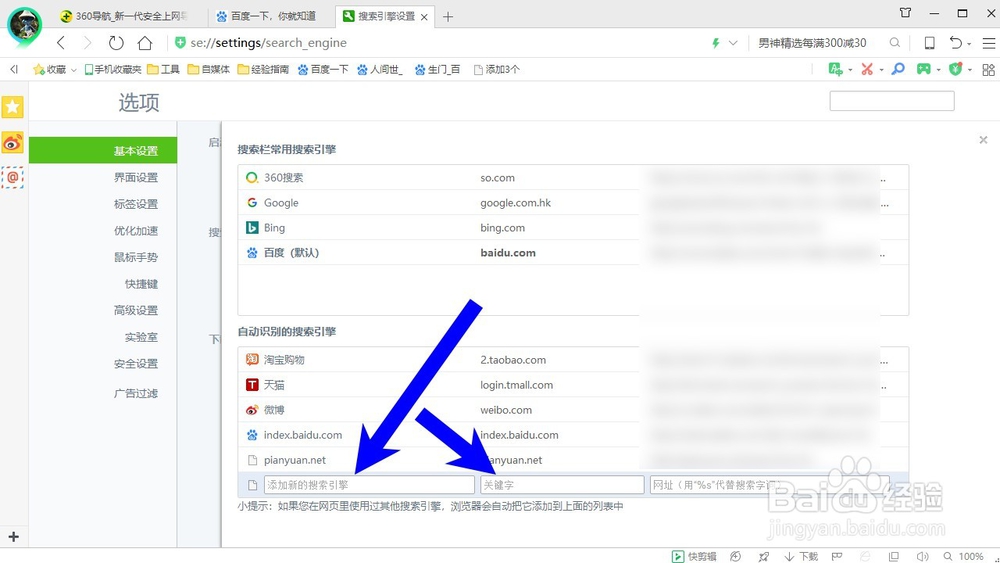The image size is (1000, 563).
Task: Click the green translate icon
Action: (835, 69)
